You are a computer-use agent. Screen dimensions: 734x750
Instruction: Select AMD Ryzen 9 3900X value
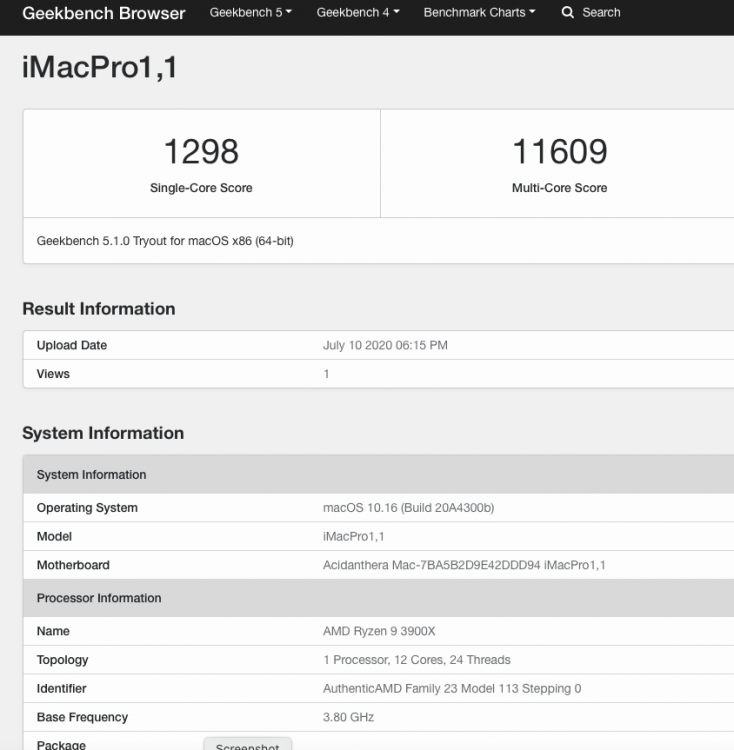point(379,631)
